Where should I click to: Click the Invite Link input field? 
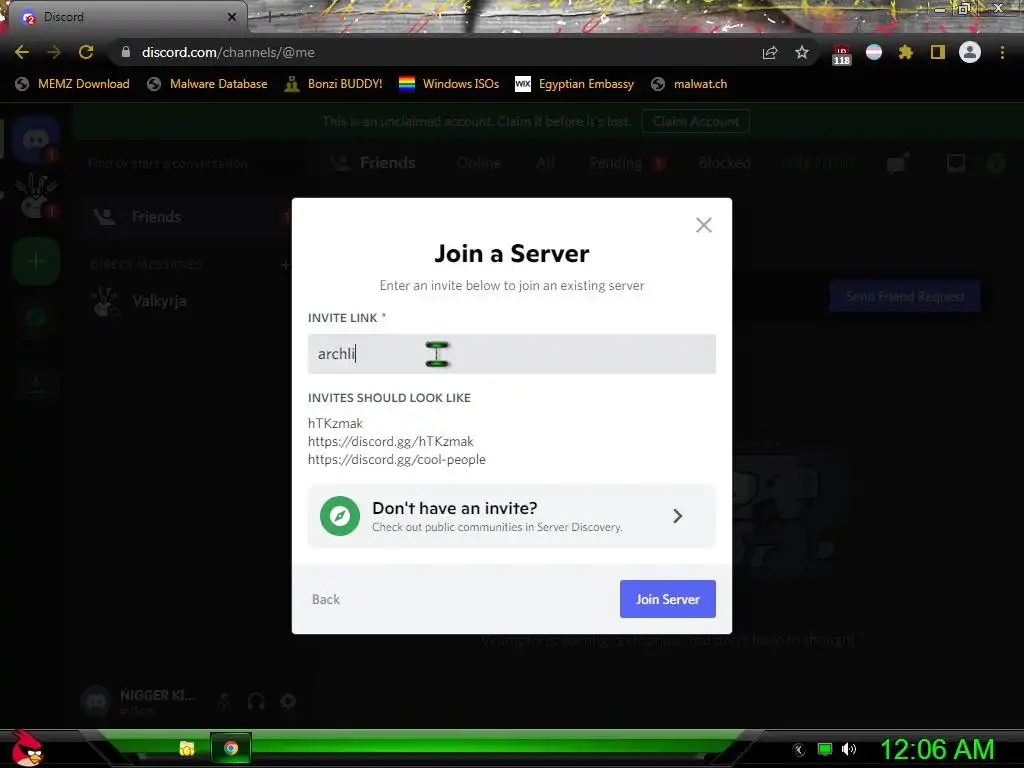click(511, 354)
